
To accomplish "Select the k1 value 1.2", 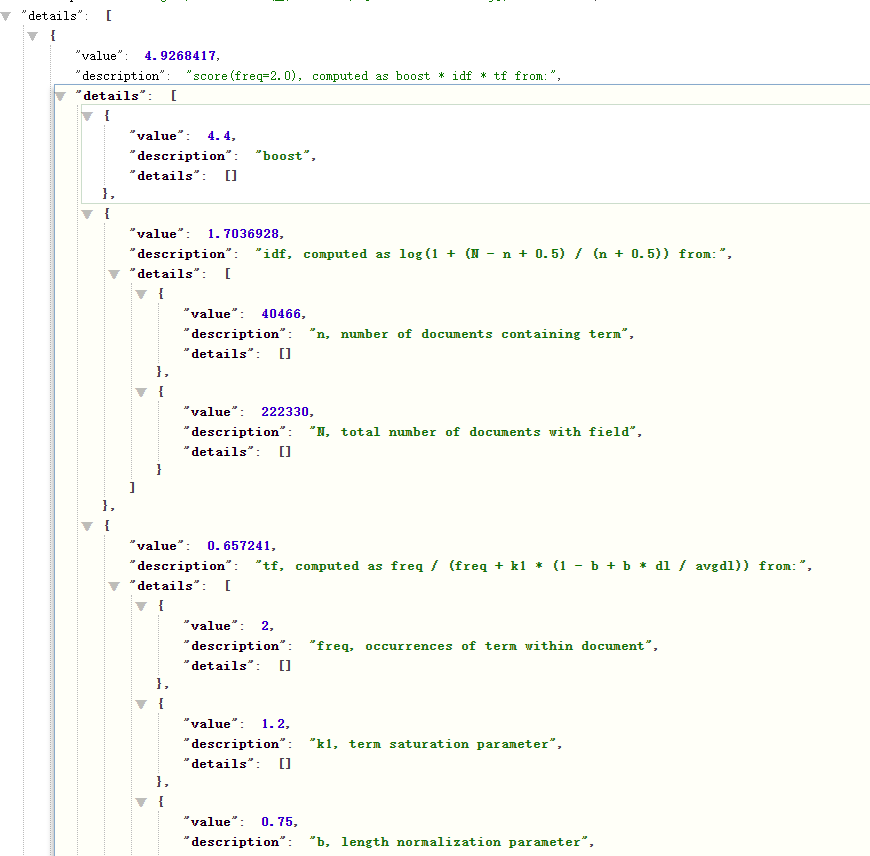I will (273, 724).
